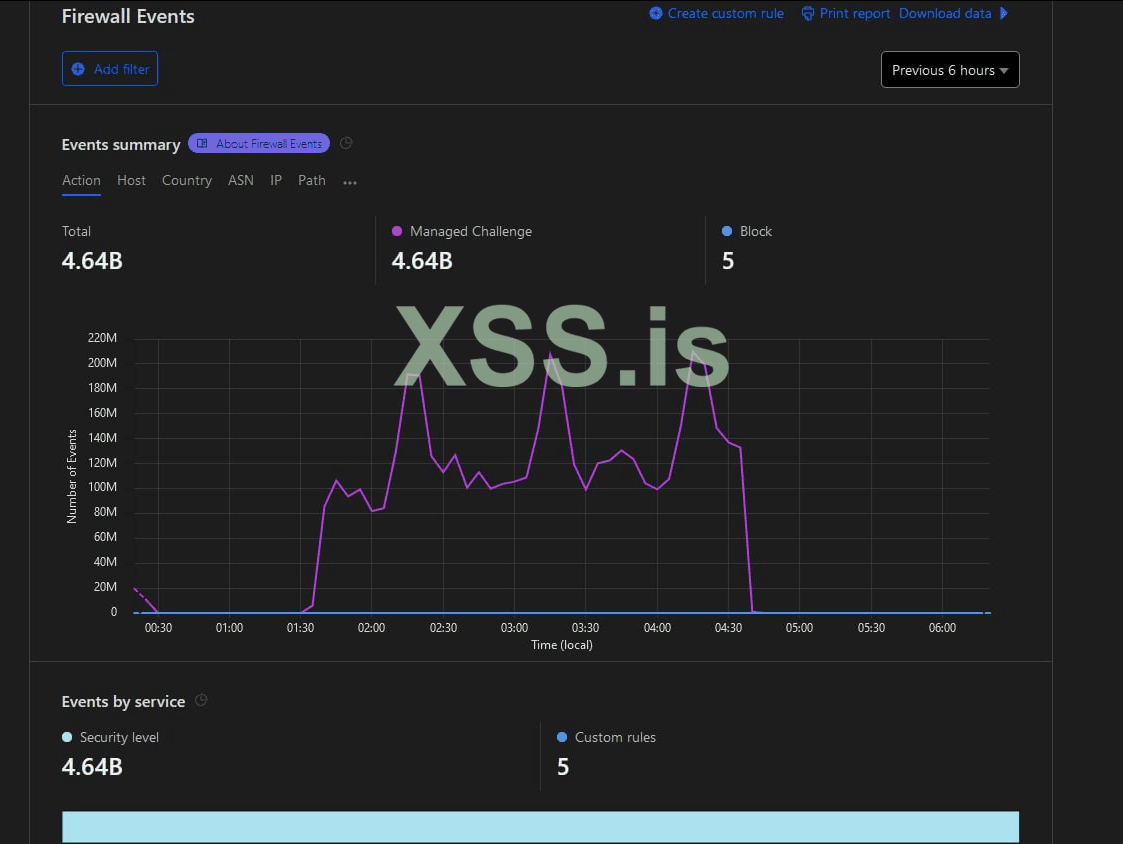Image resolution: width=1123 pixels, height=844 pixels.
Task: Click the Print report link
Action: pos(854,14)
